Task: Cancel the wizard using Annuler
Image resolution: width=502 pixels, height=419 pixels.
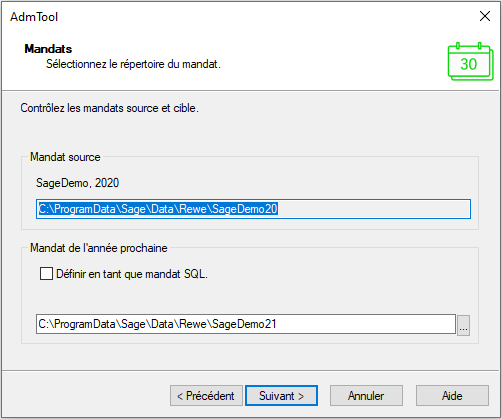Action: [366, 396]
